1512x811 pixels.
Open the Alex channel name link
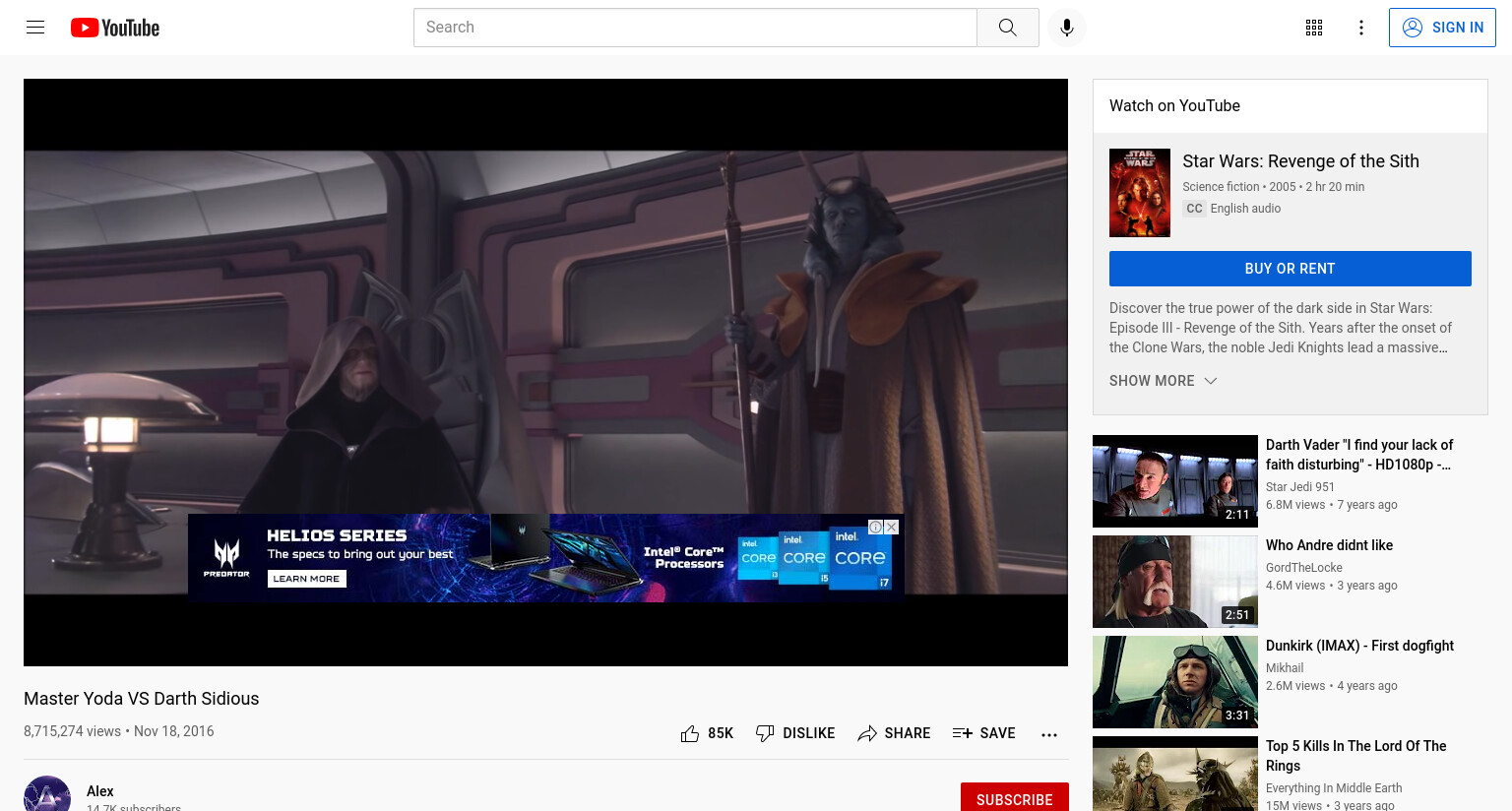[x=100, y=791]
